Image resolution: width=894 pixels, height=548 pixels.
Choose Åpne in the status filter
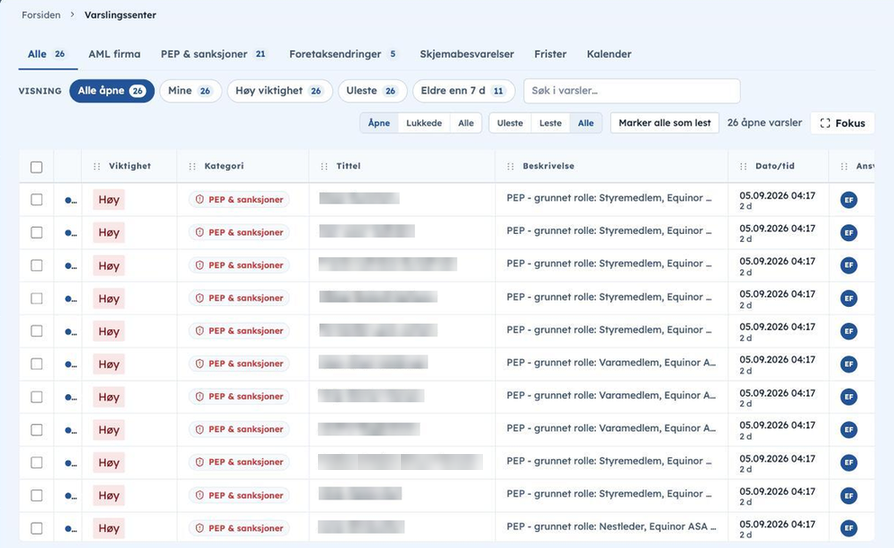(x=379, y=123)
